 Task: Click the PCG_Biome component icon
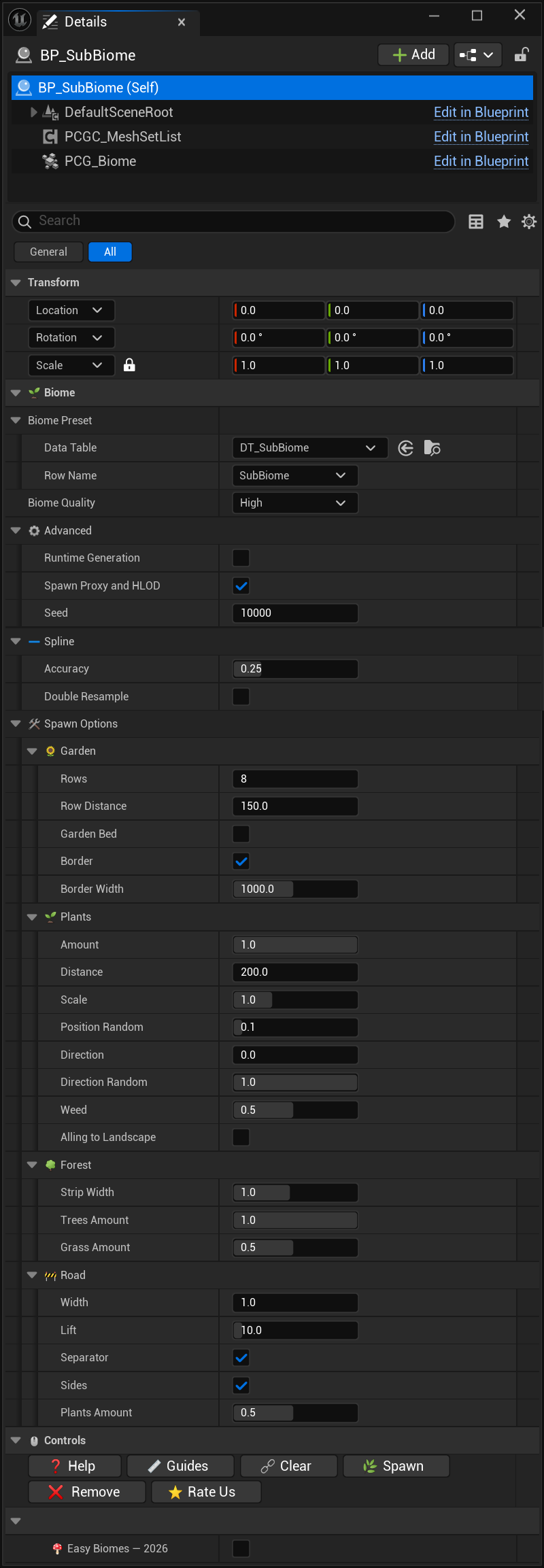pos(50,161)
